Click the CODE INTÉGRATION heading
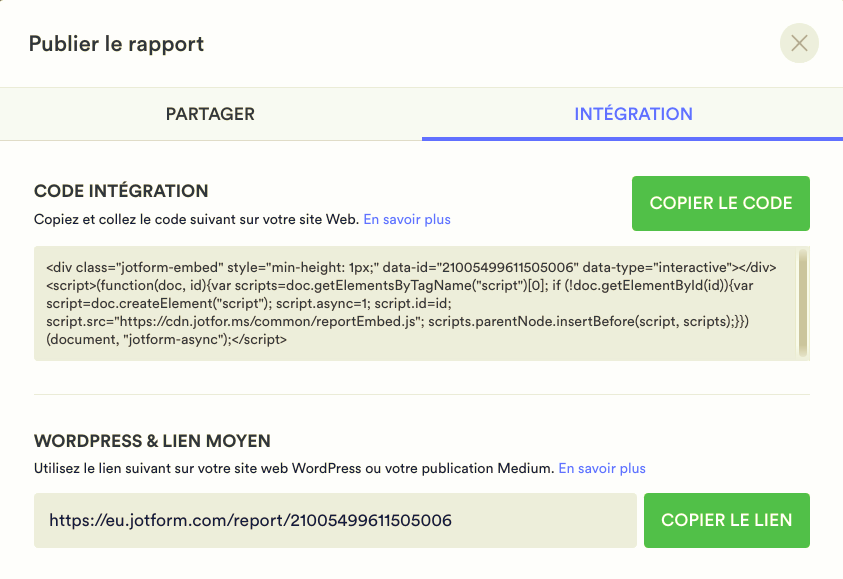 point(121,191)
